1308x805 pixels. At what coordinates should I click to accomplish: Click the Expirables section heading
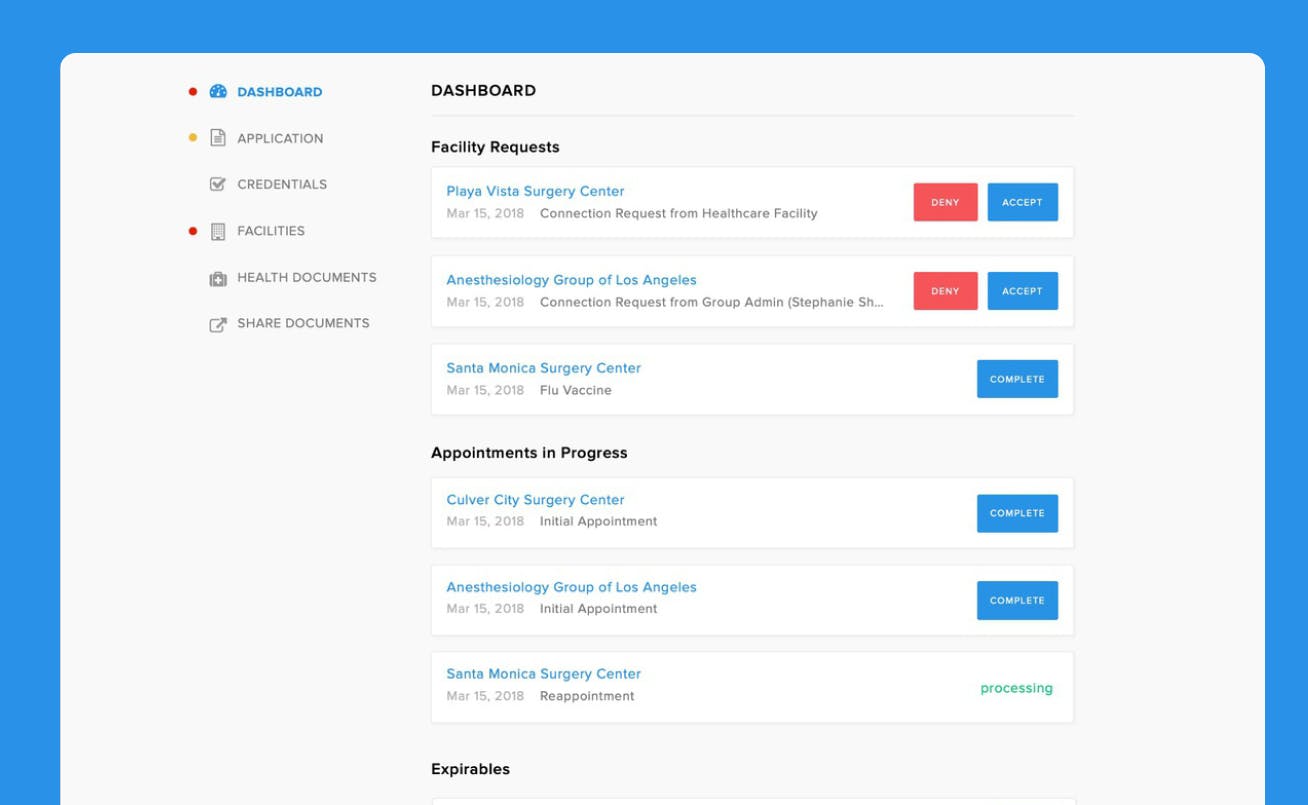[470, 769]
